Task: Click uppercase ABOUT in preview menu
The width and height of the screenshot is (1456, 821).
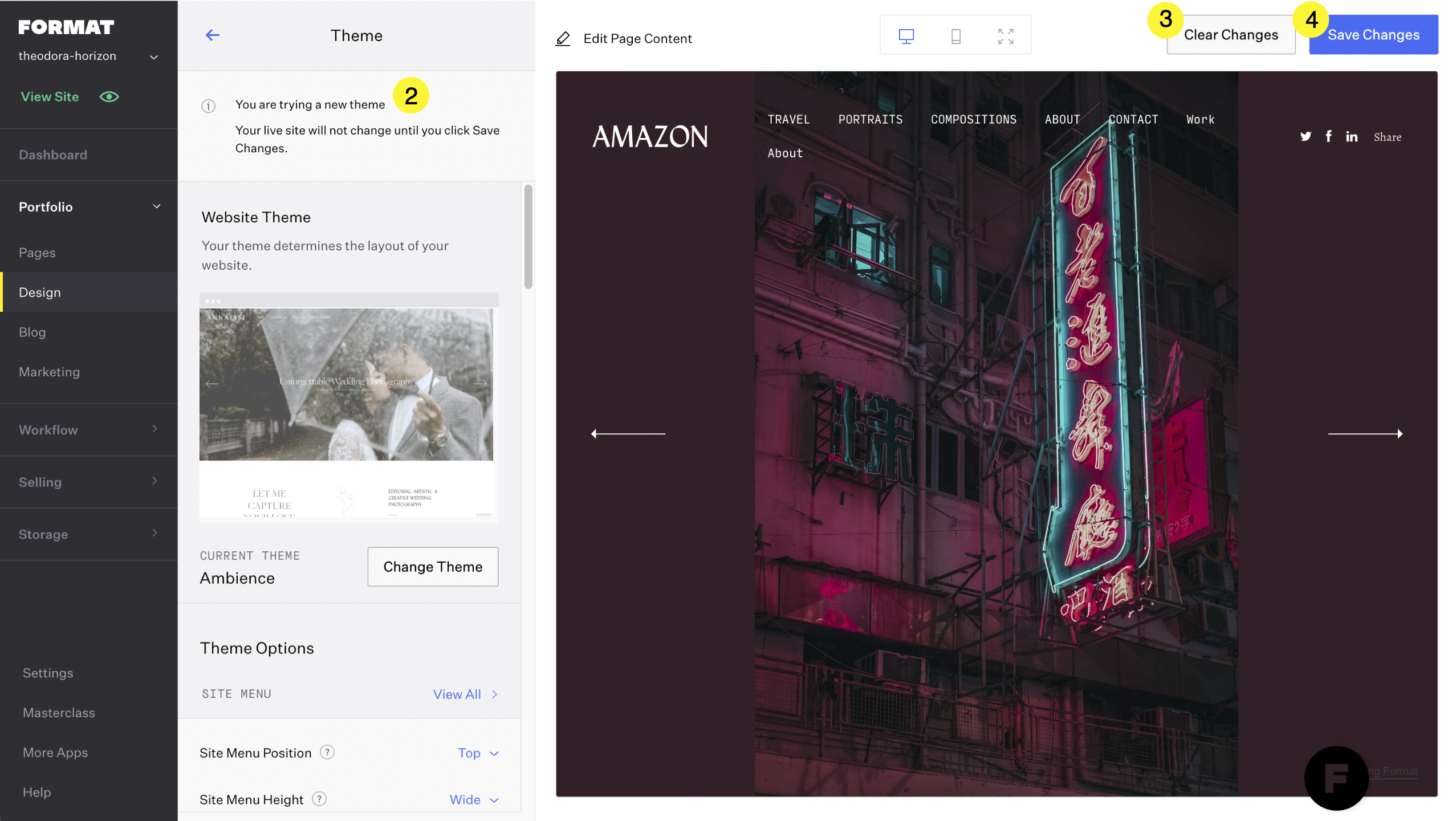Action: click(1062, 120)
